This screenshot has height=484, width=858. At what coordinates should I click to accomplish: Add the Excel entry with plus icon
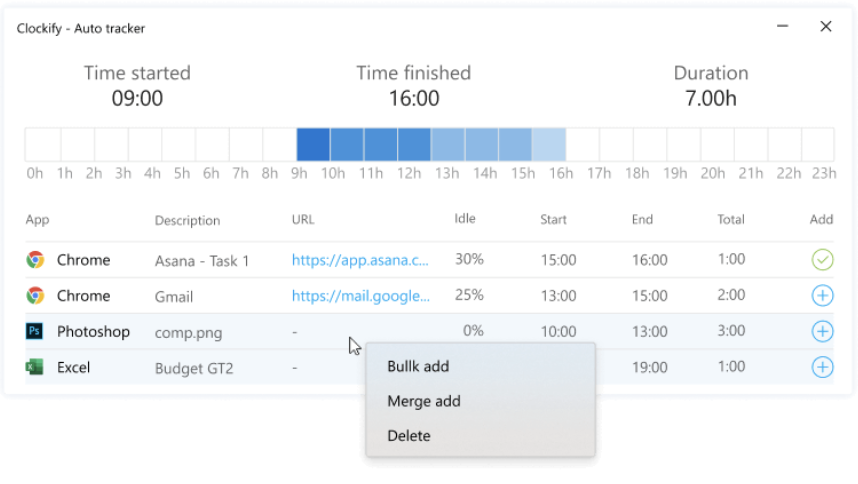click(x=822, y=367)
